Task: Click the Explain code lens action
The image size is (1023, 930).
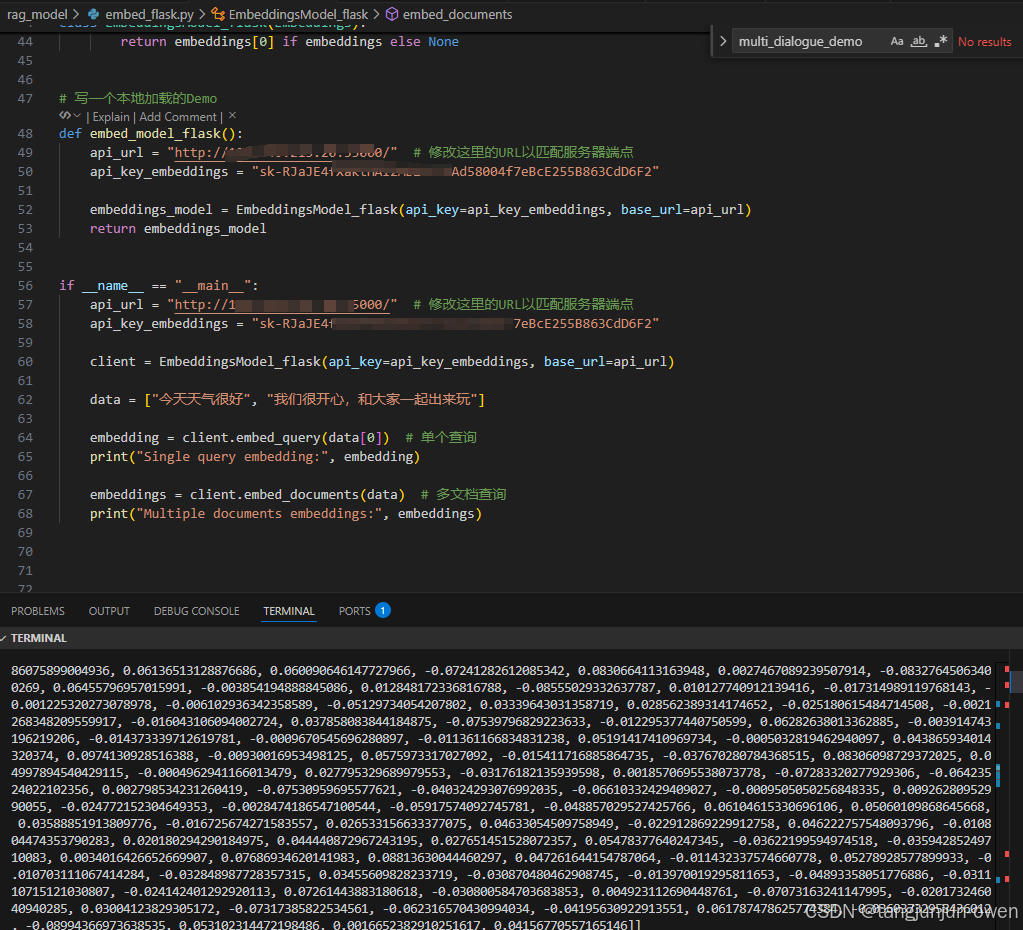Action: pyautogui.click(x=111, y=117)
